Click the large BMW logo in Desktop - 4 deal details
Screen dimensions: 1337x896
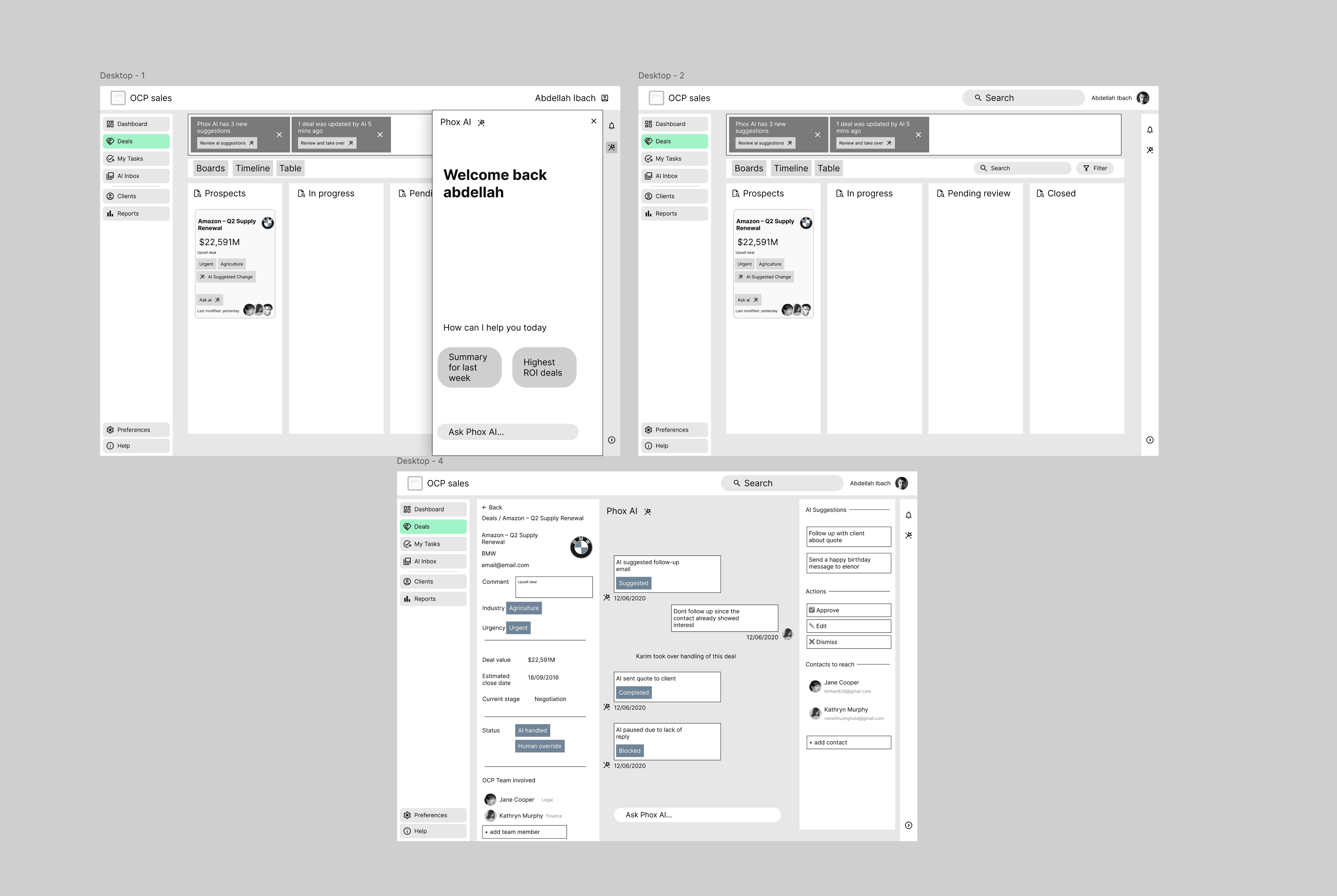(581, 547)
